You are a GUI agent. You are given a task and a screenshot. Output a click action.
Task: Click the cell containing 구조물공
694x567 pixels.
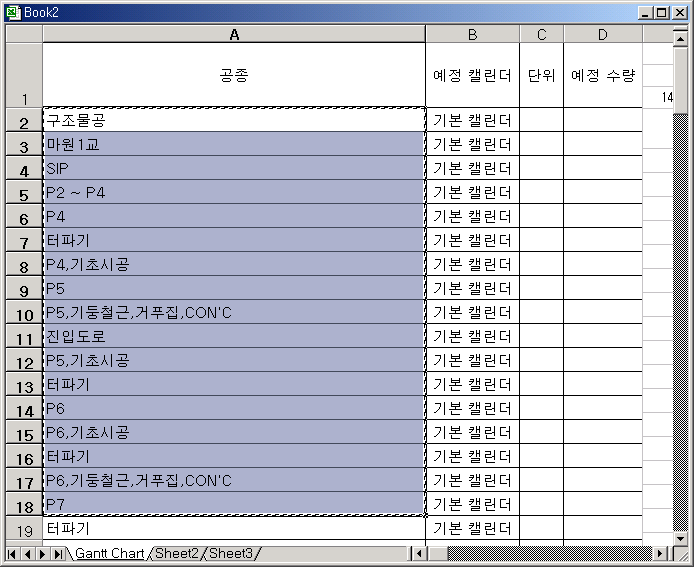coord(234,120)
